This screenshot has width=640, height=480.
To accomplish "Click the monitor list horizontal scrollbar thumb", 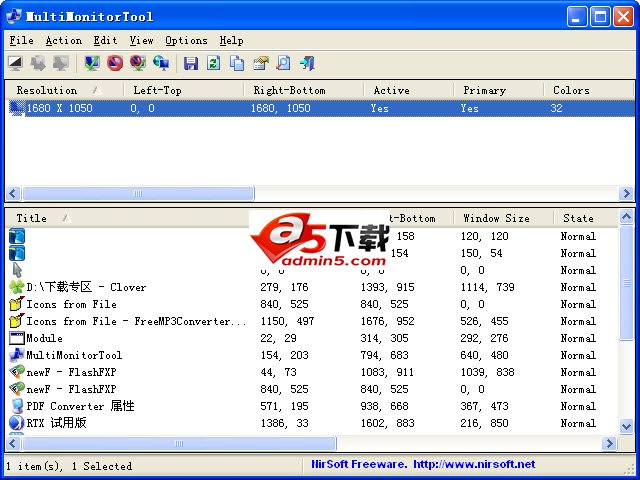I will pos(138,193).
